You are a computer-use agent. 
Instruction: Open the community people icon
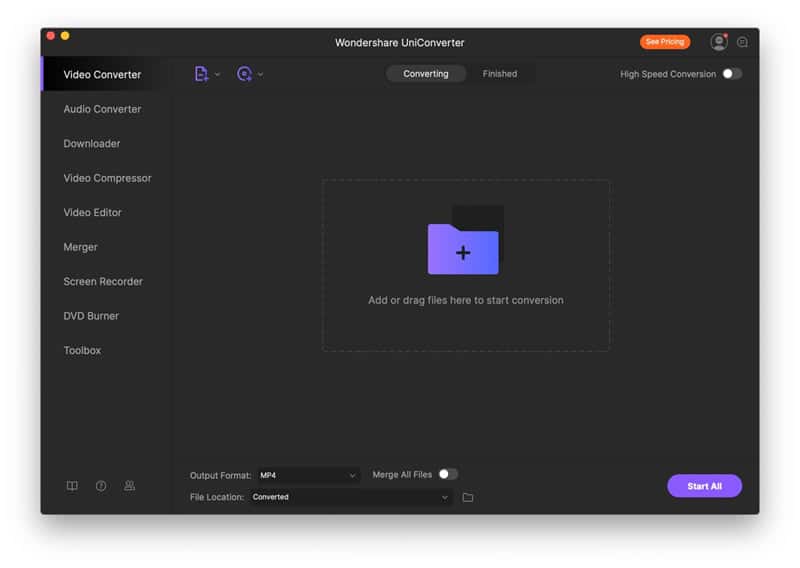[130, 486]
